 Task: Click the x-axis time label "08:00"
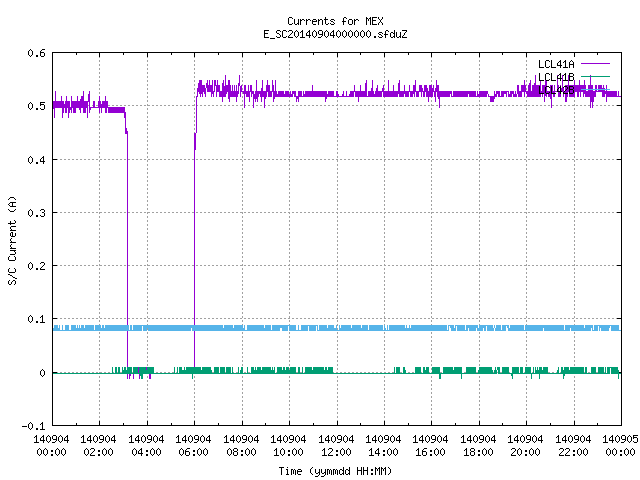pyautogui.click(x=241, y=452)
